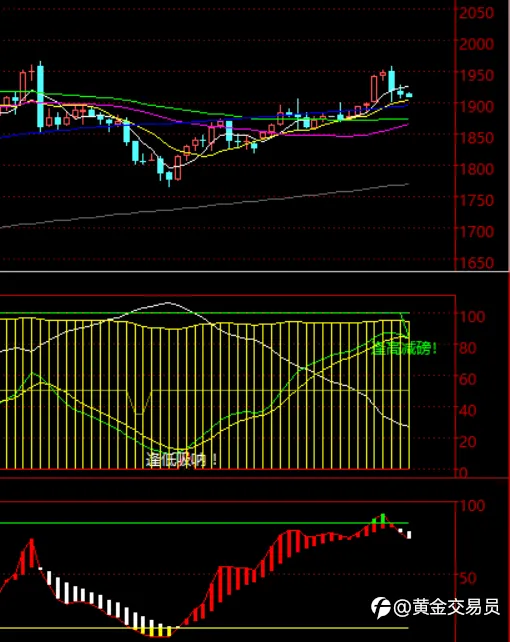Select the green bars at bottom histogram peak
510x642 pixels.
(379, 521)
